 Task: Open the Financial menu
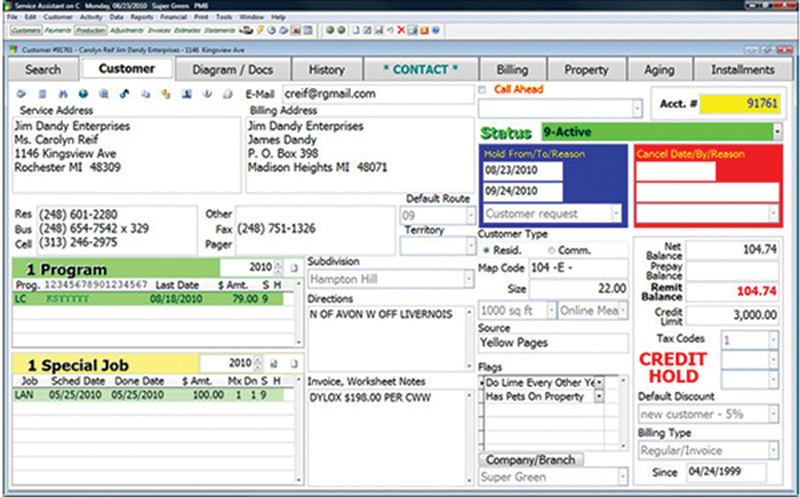[173, 17]
